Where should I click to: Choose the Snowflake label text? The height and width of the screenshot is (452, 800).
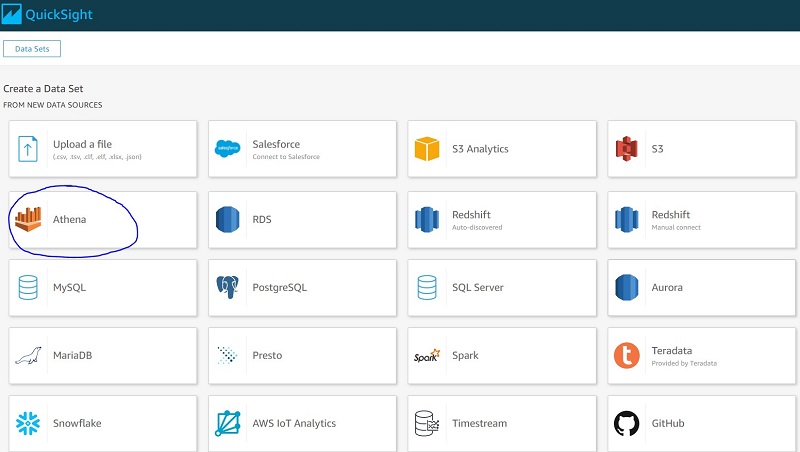click(77, 423)
